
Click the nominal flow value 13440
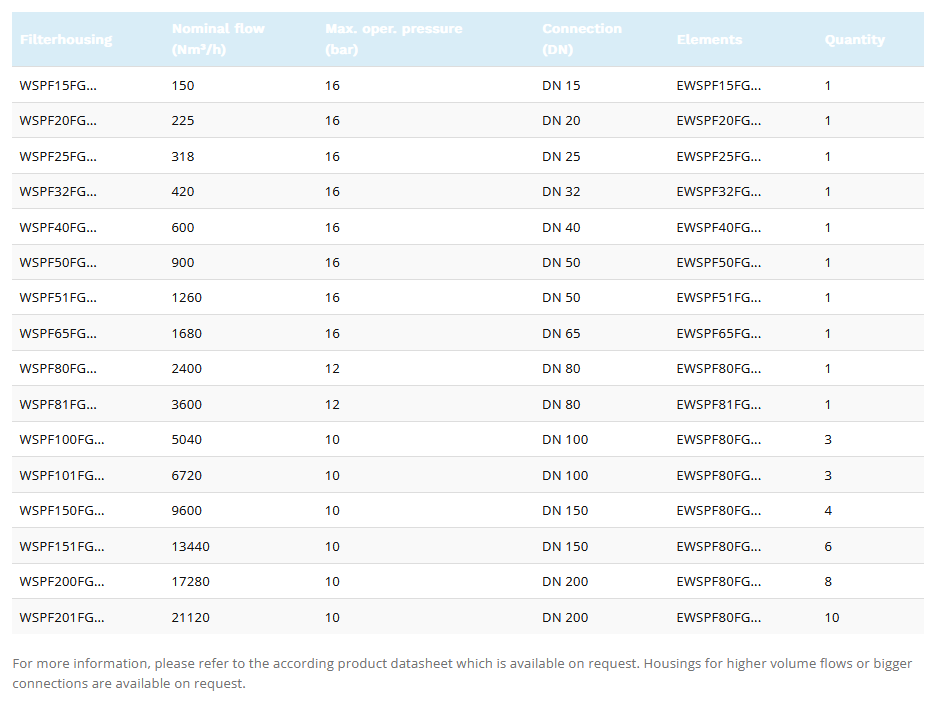[191, 547]
